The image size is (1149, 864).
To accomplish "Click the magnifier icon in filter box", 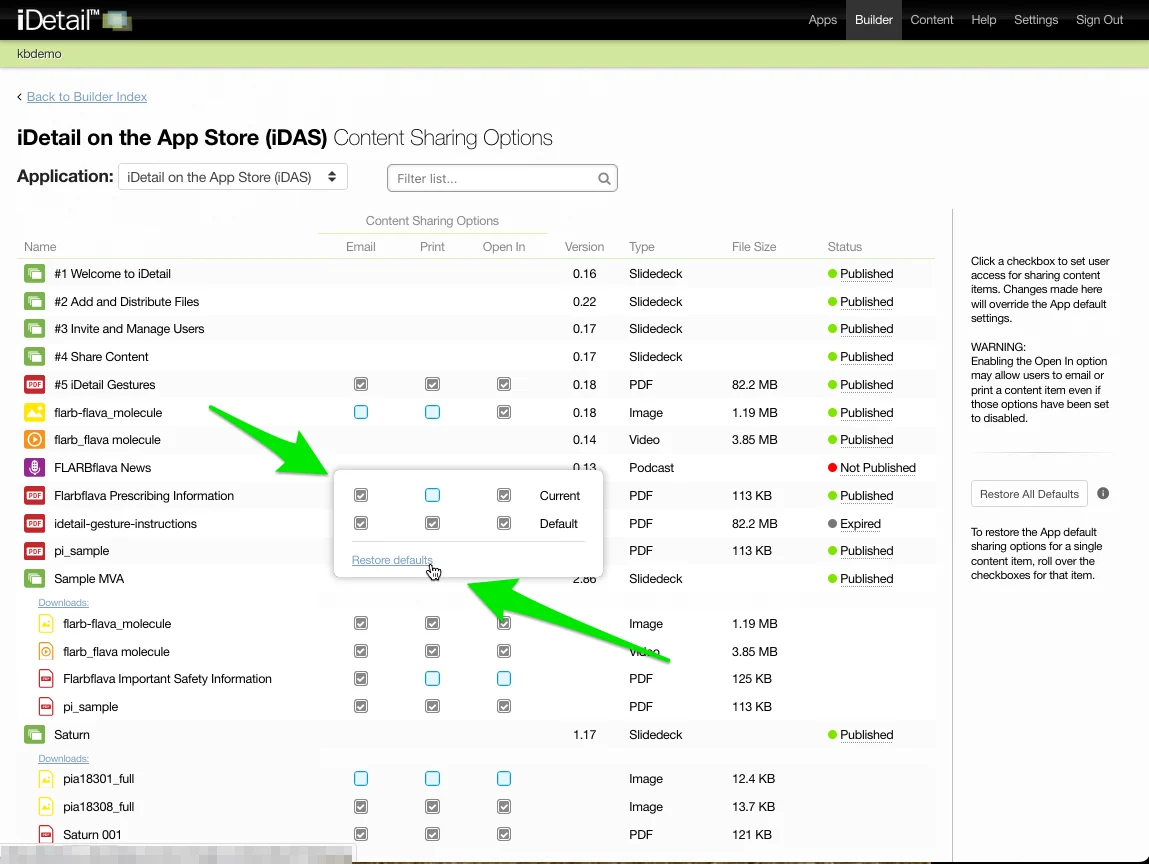I will 604,179.
